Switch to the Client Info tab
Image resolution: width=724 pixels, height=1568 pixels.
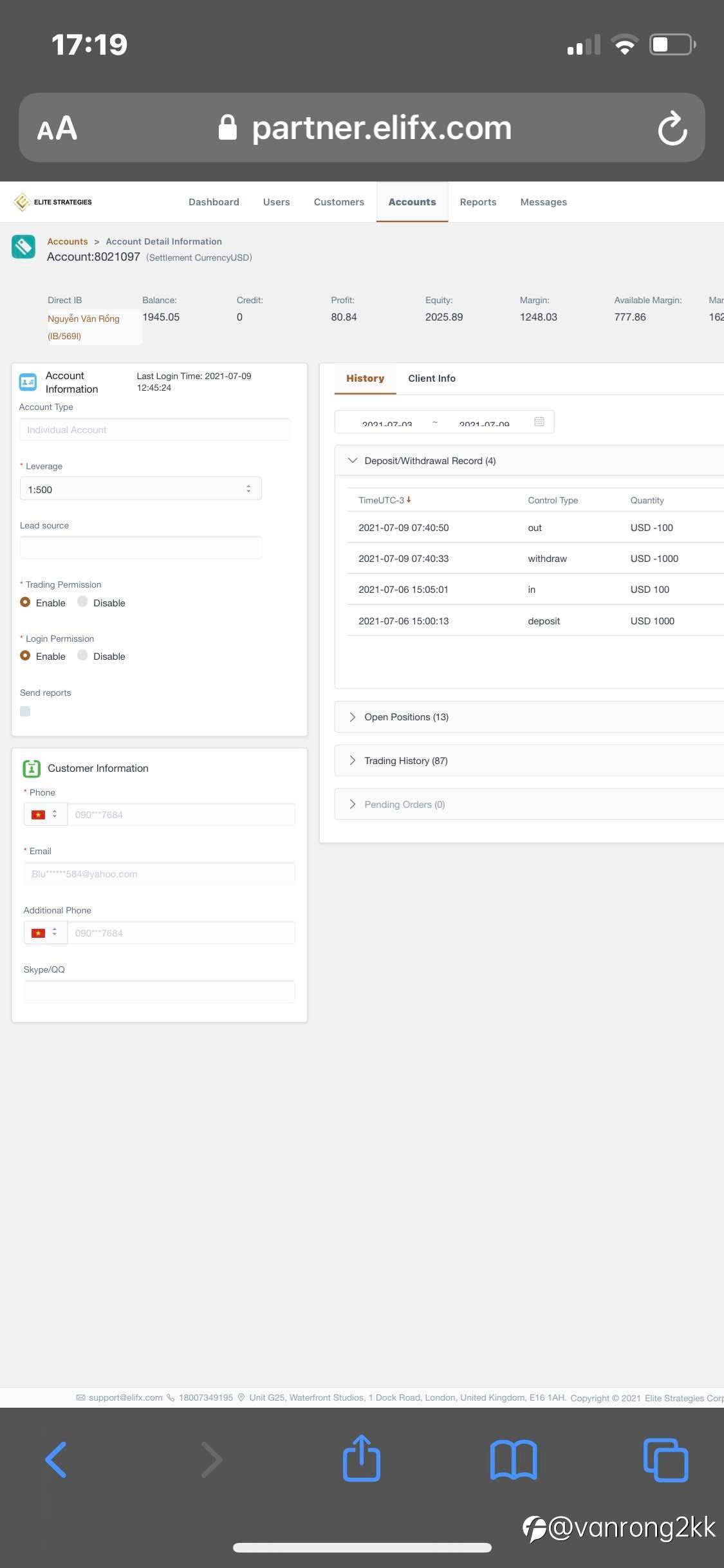coord(432,378)
